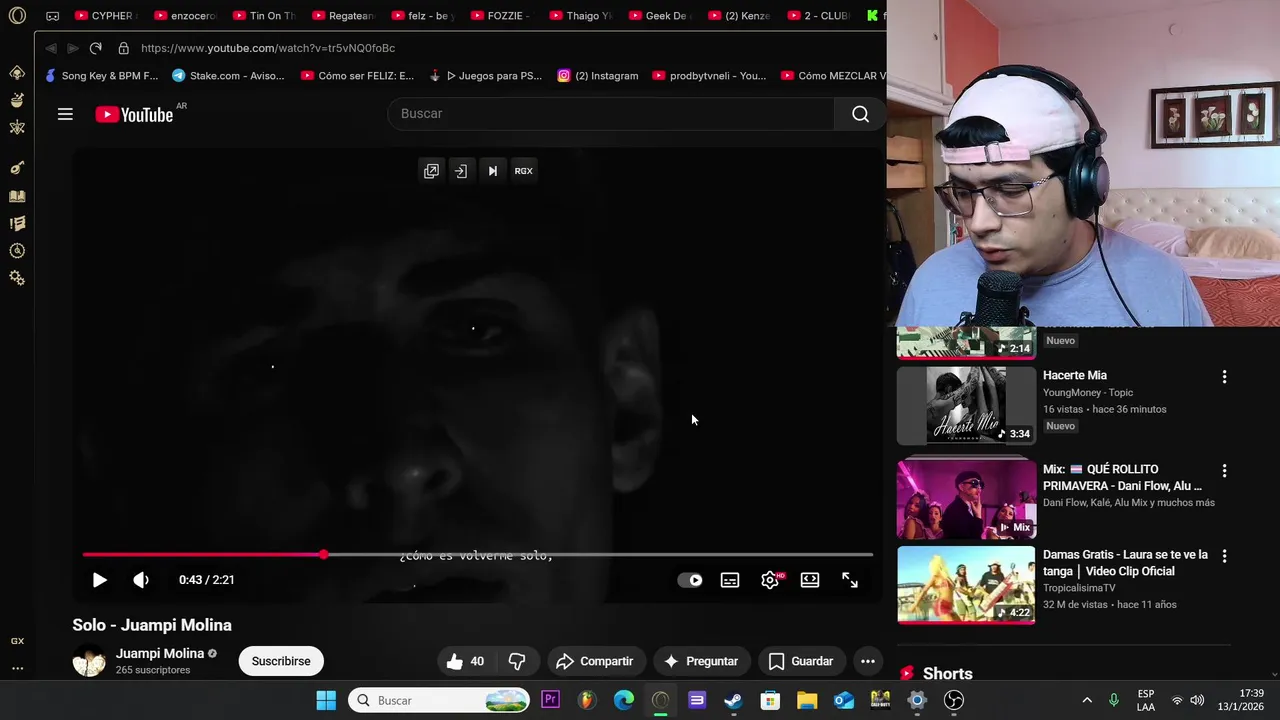Open Steam from the taskbar
Image resolution: width=1280 pixels, height=720 pixels.
733,700
